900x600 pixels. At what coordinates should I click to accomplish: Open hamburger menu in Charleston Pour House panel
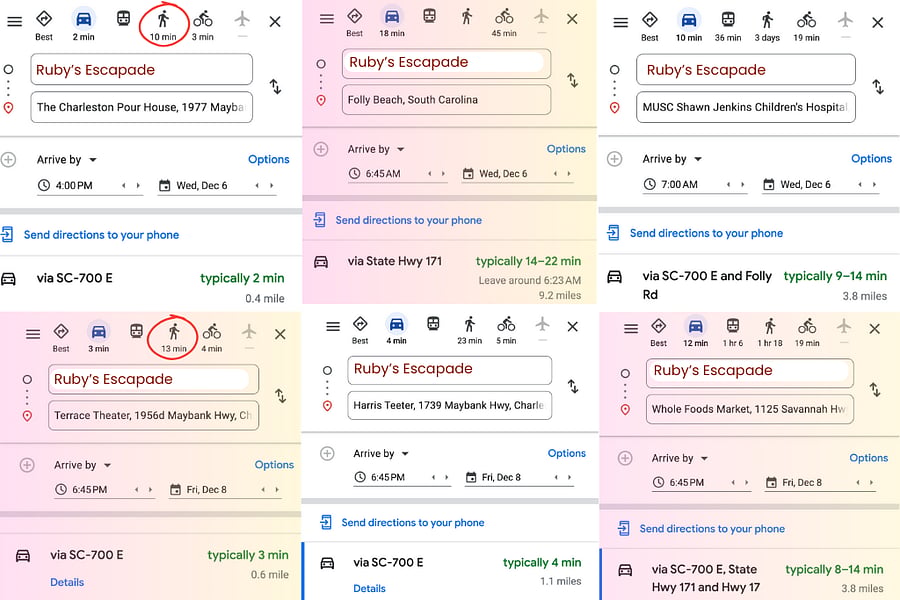tap(14, 22)
